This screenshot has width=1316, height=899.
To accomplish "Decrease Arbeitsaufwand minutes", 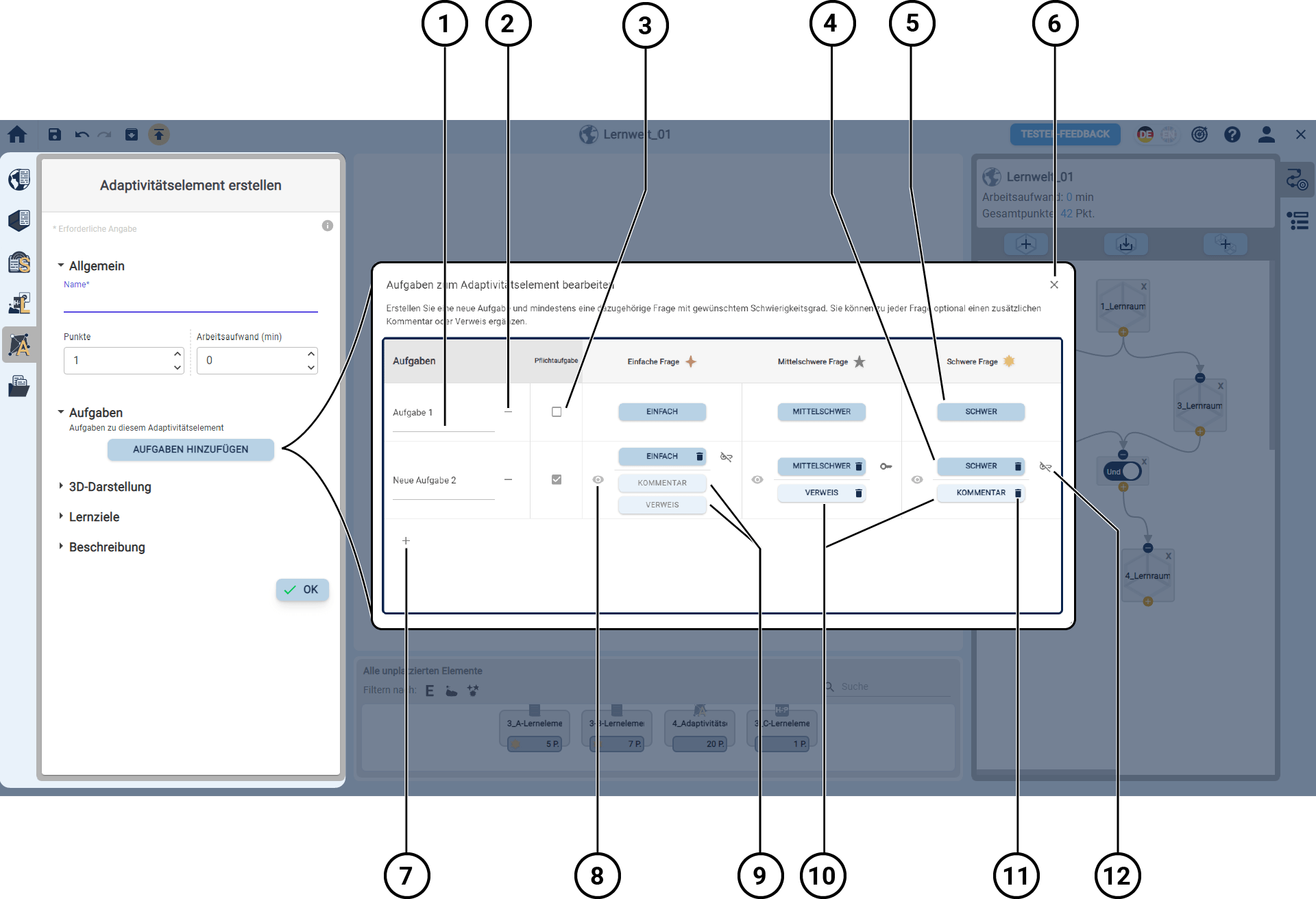I will click(x=311, y=368).
